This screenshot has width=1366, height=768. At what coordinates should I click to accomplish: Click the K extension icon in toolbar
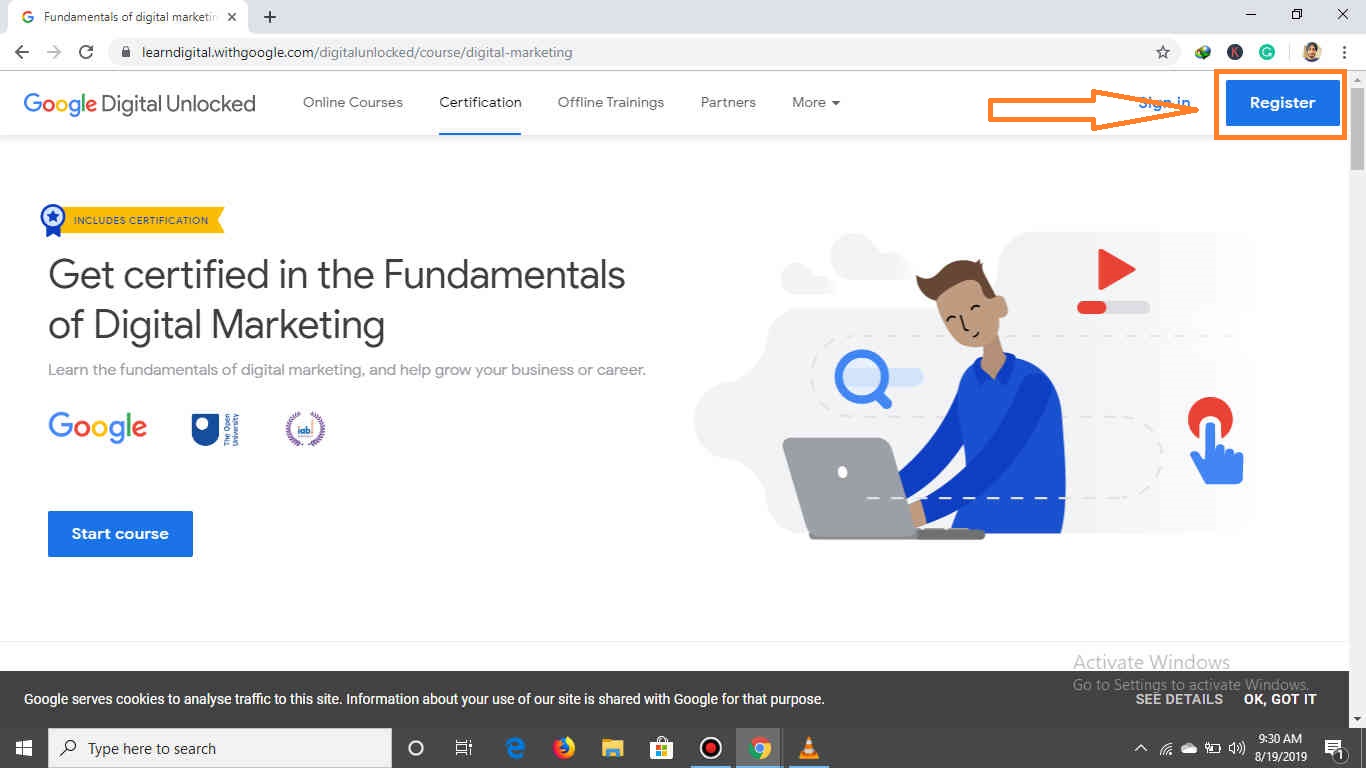click(1235, 52)
